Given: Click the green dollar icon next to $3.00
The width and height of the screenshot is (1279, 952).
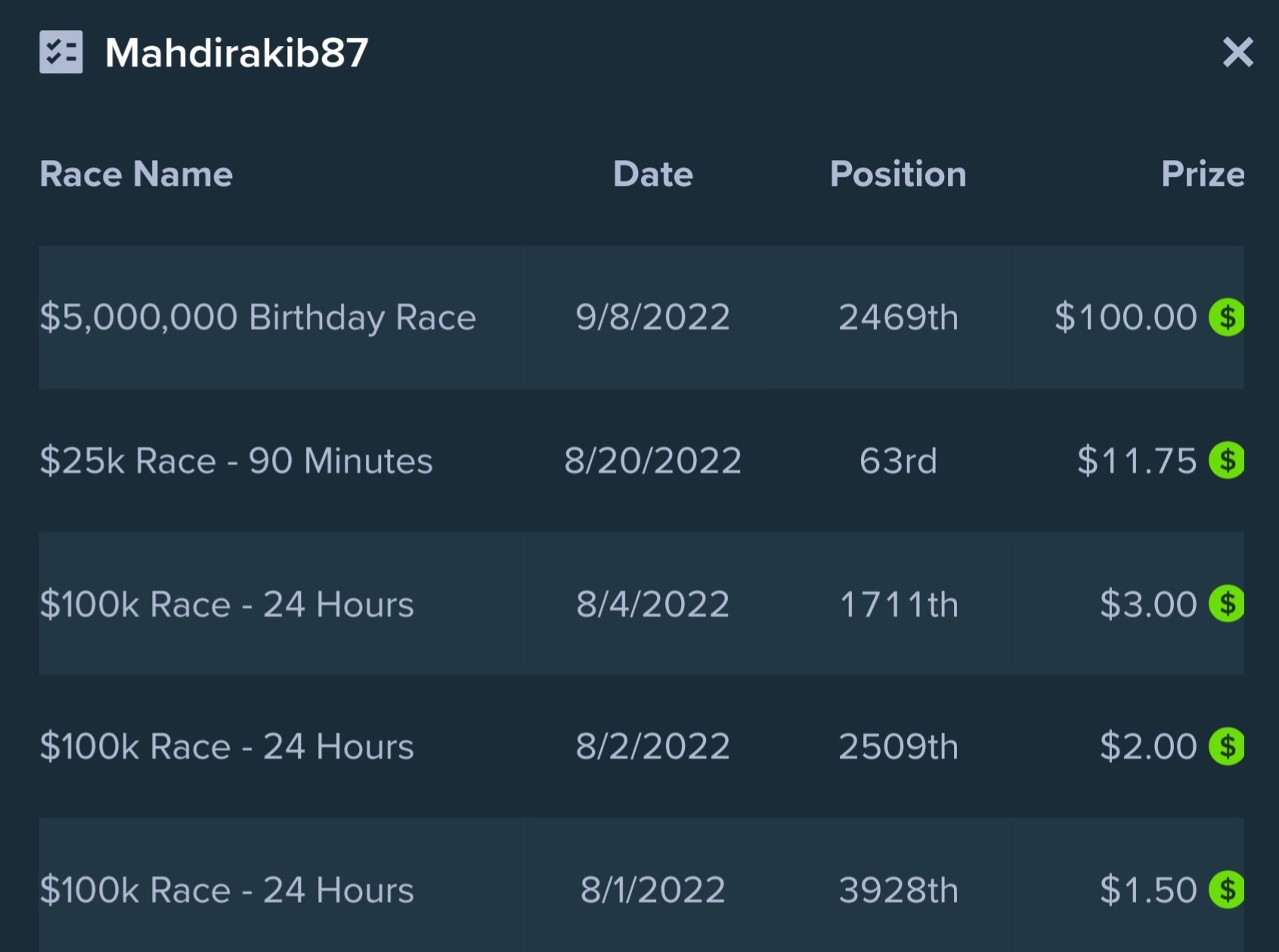Looking at the screenshot, I should [1226, 604].
